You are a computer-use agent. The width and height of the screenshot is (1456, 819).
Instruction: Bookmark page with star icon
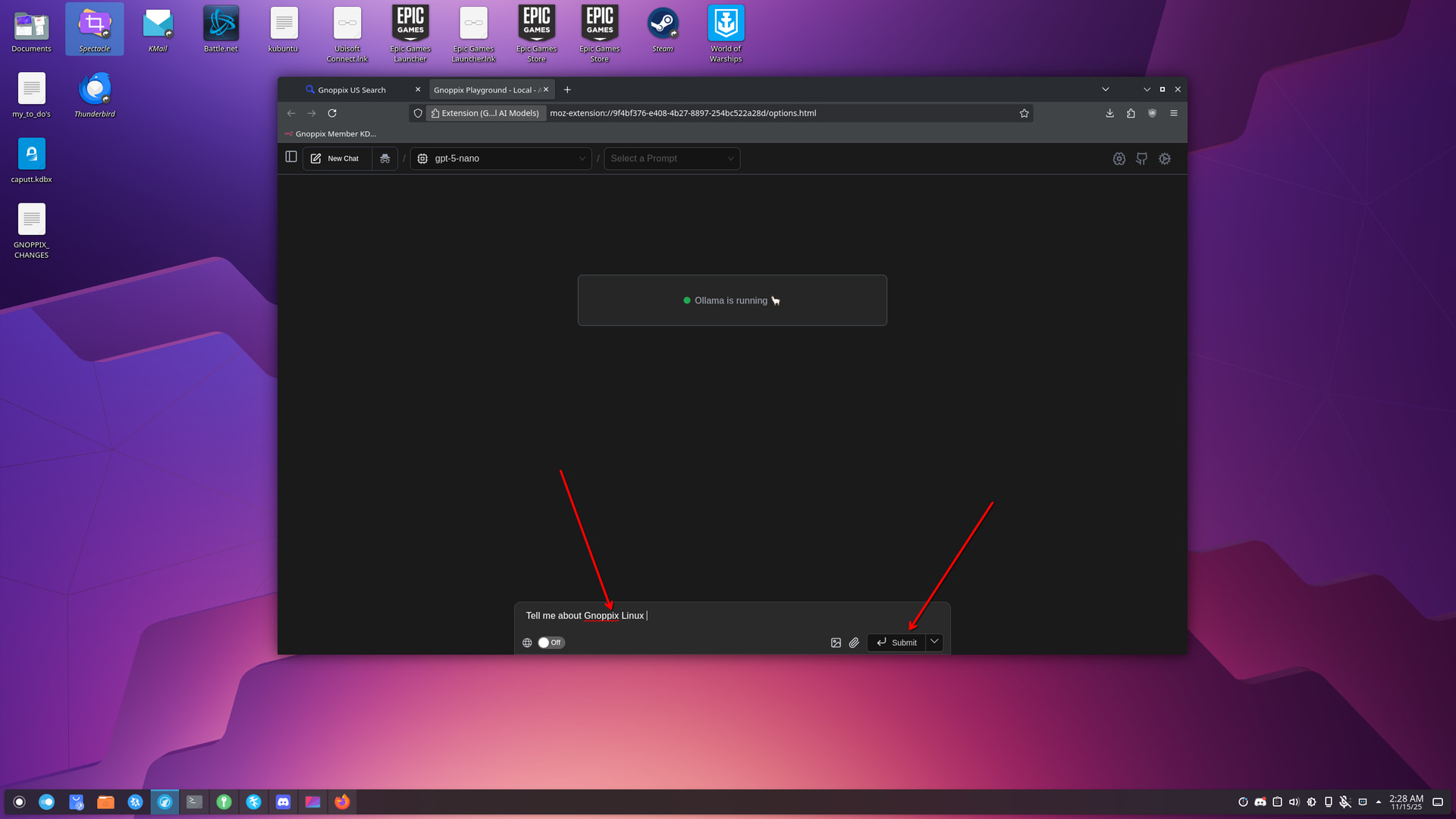pos(1024,113)
